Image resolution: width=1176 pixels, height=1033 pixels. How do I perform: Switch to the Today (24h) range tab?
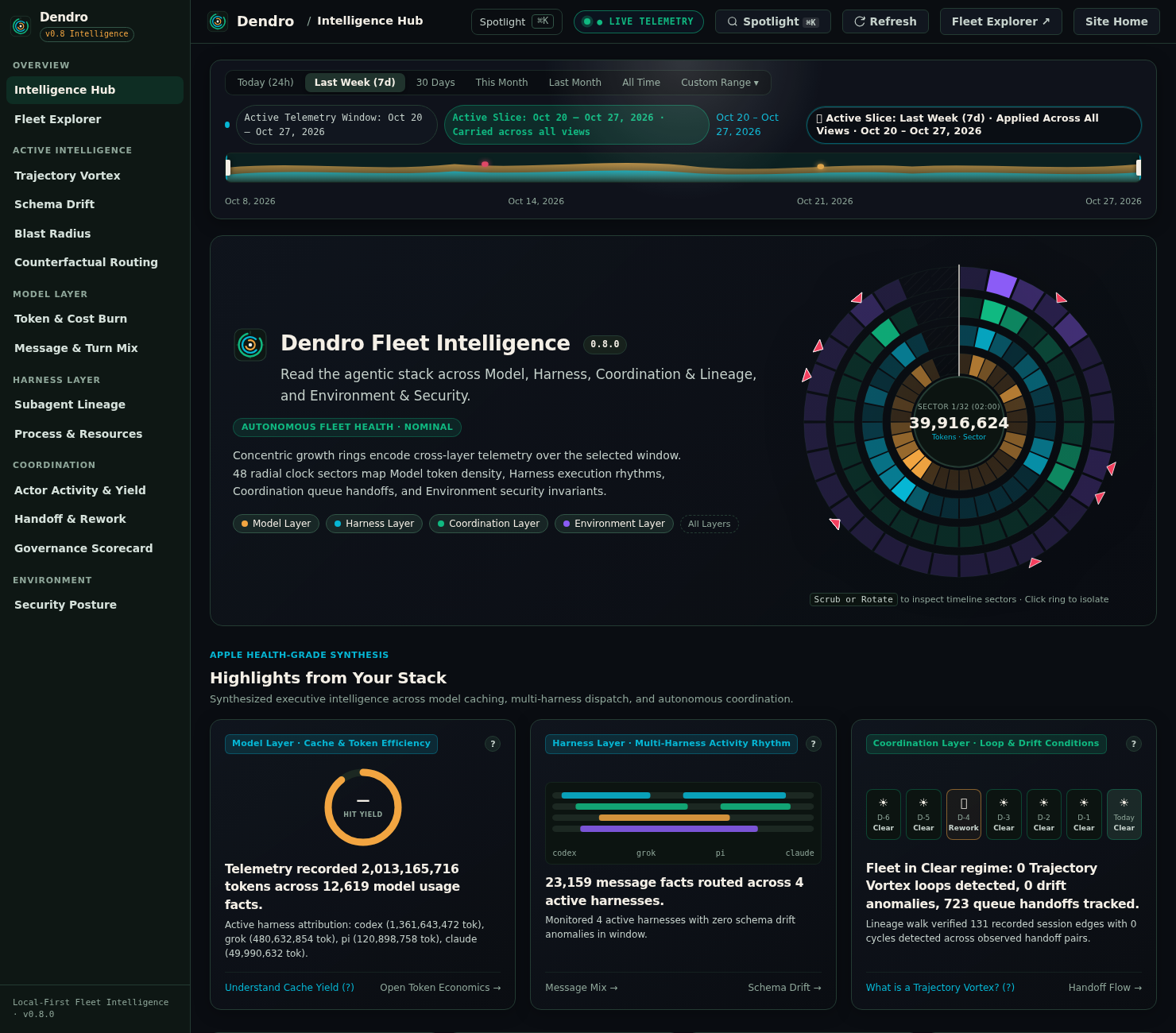pos(265,83)
